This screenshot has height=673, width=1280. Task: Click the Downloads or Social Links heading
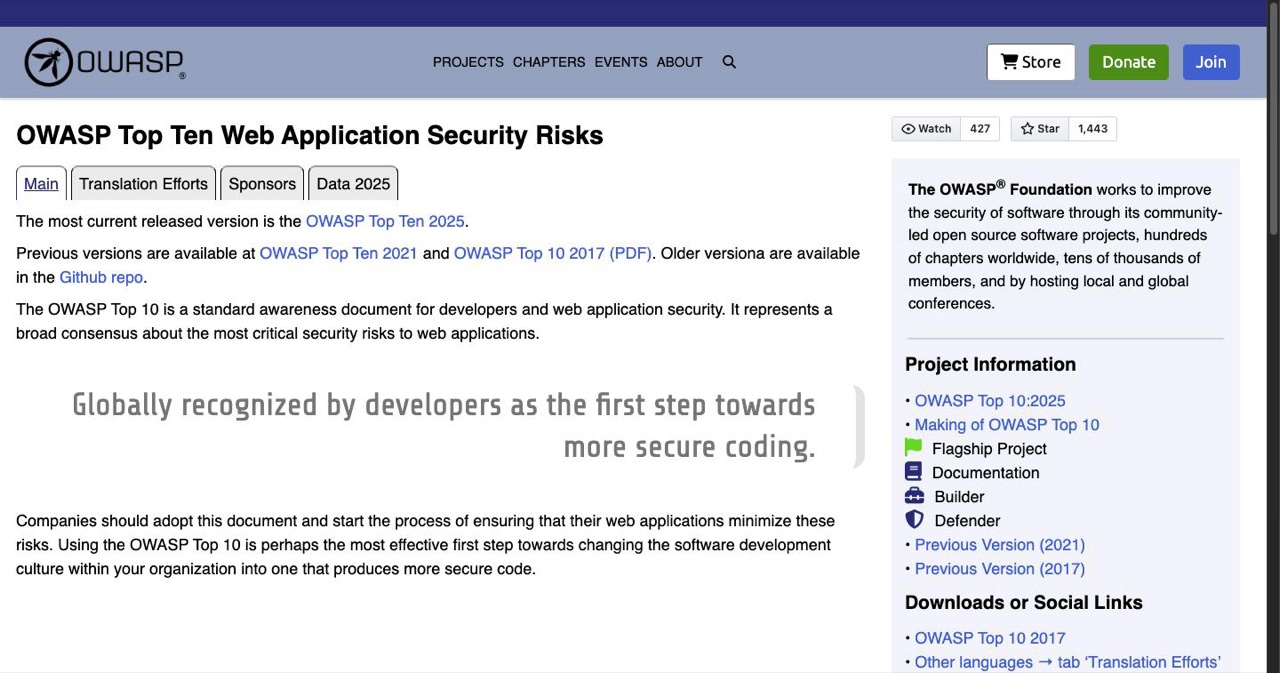(x=1024, y=602)
